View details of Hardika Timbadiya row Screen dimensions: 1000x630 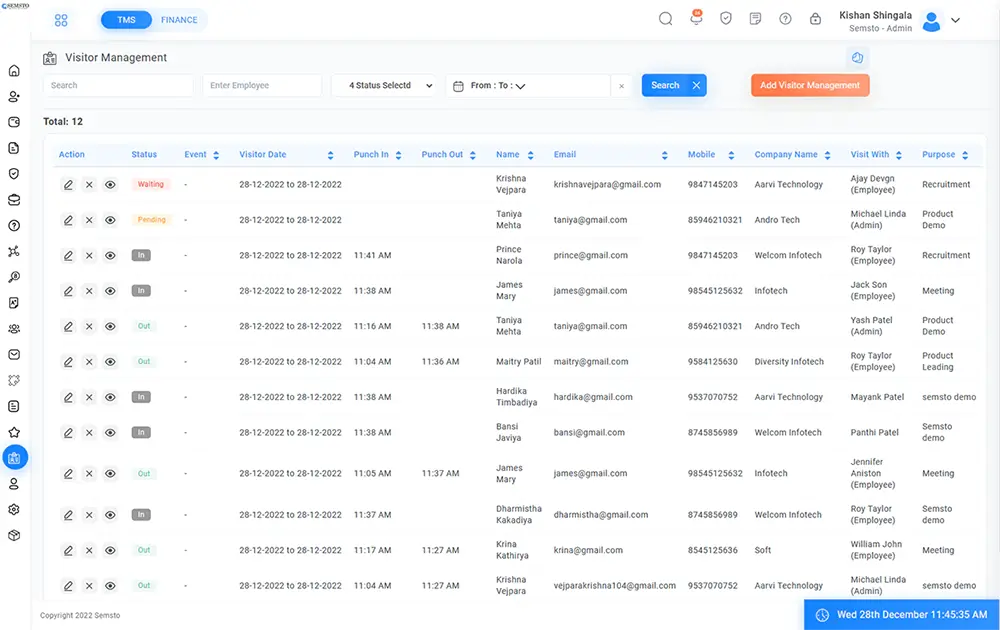110,397
